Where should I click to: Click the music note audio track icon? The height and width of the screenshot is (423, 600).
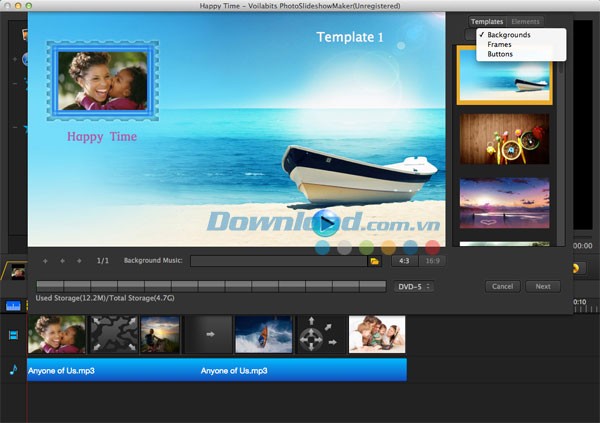pos(14,370)
